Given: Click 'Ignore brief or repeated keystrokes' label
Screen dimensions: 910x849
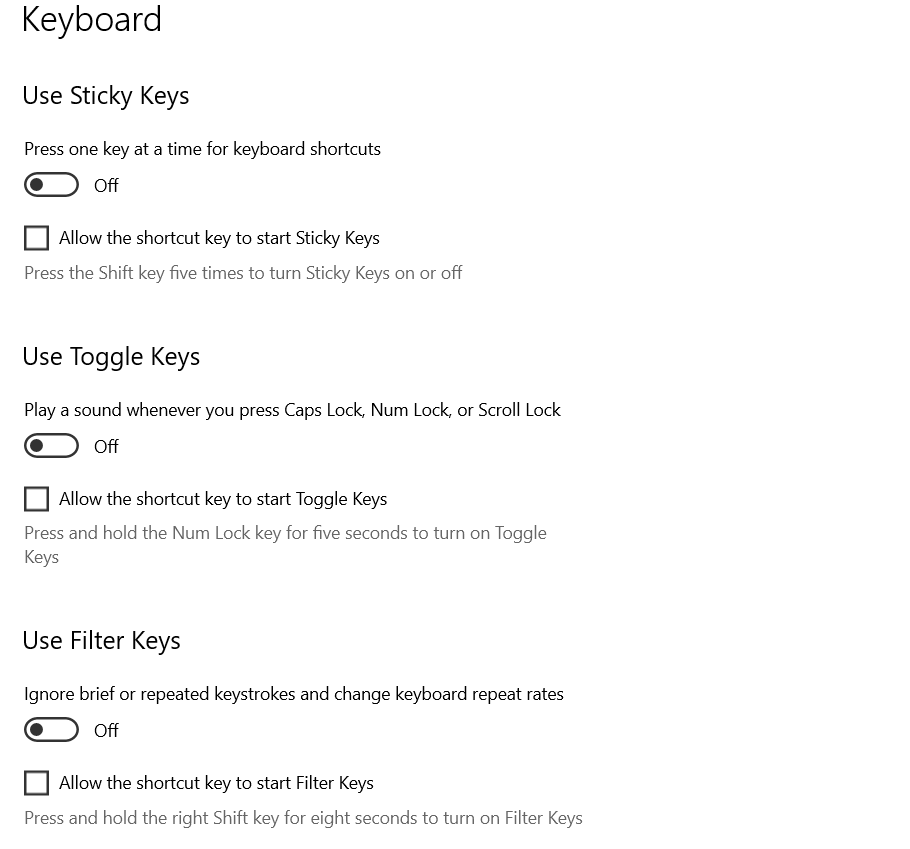Looking at the screenshot, I should (293, 693).
